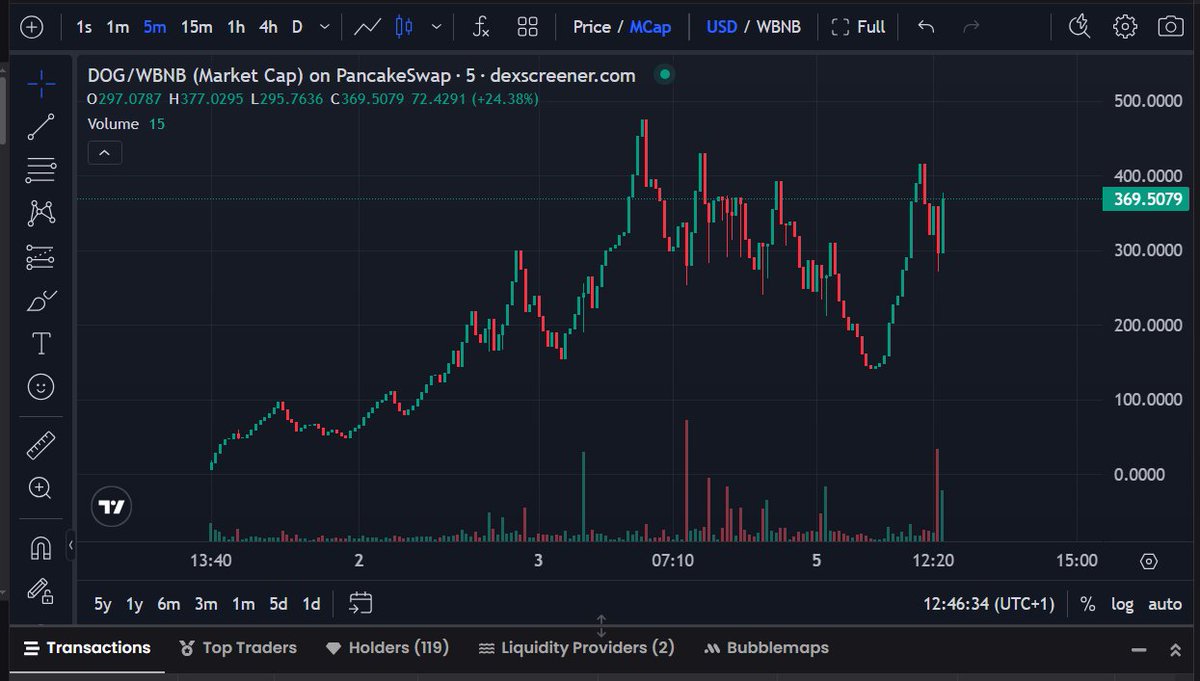The height and width of the screenshot is (681, 1200).
Task: Set range to 5d
Action: coord(279,604)
